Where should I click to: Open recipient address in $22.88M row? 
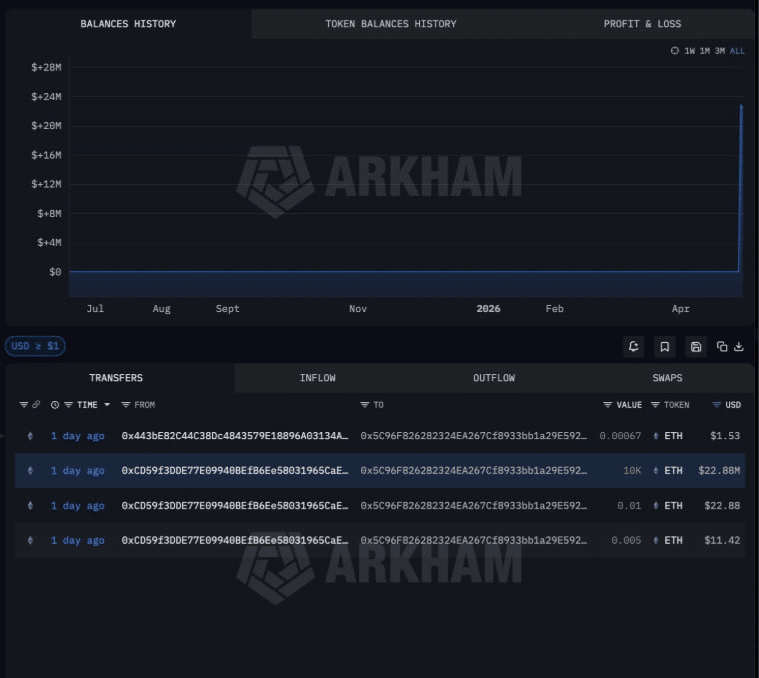[473, 471]
